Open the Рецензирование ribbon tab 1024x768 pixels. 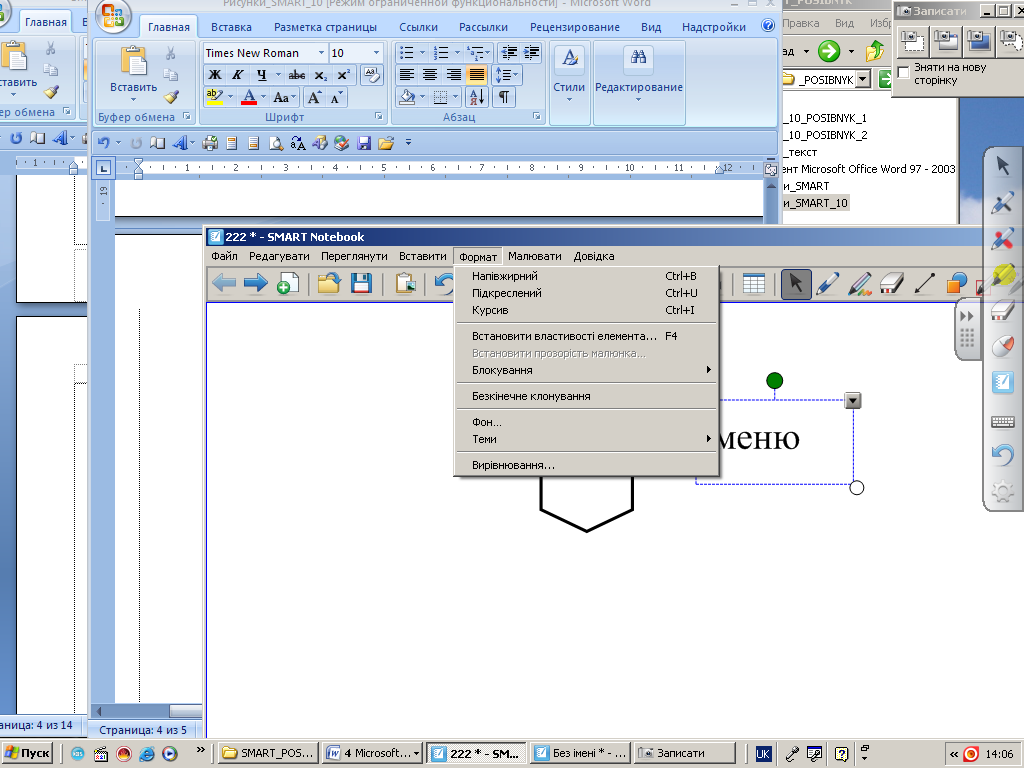click(575, 27)
